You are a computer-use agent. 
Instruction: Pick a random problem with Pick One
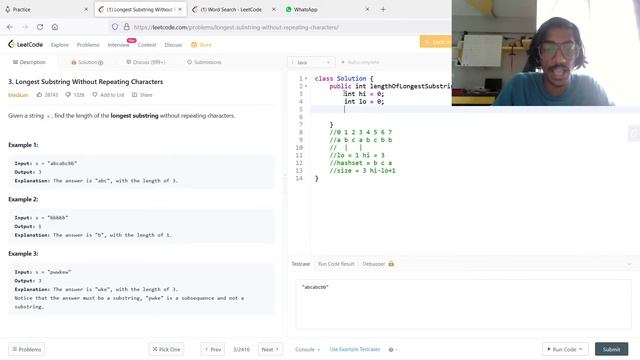click(x=166, y=349)
